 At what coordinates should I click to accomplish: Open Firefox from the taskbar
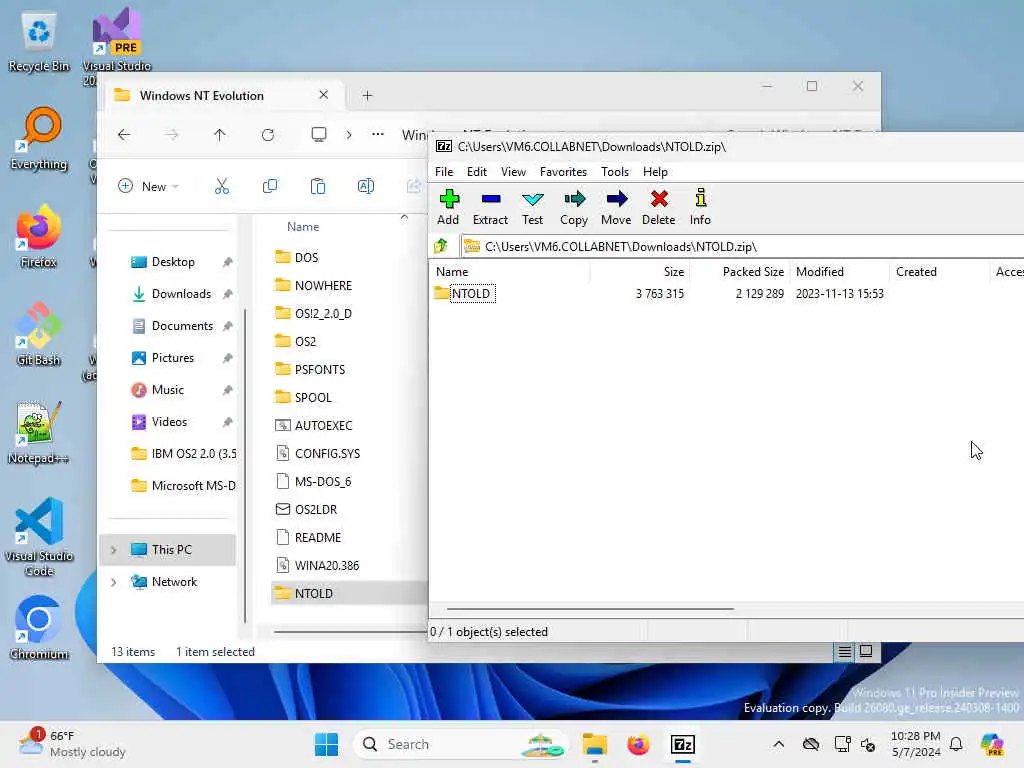[638, 744]
